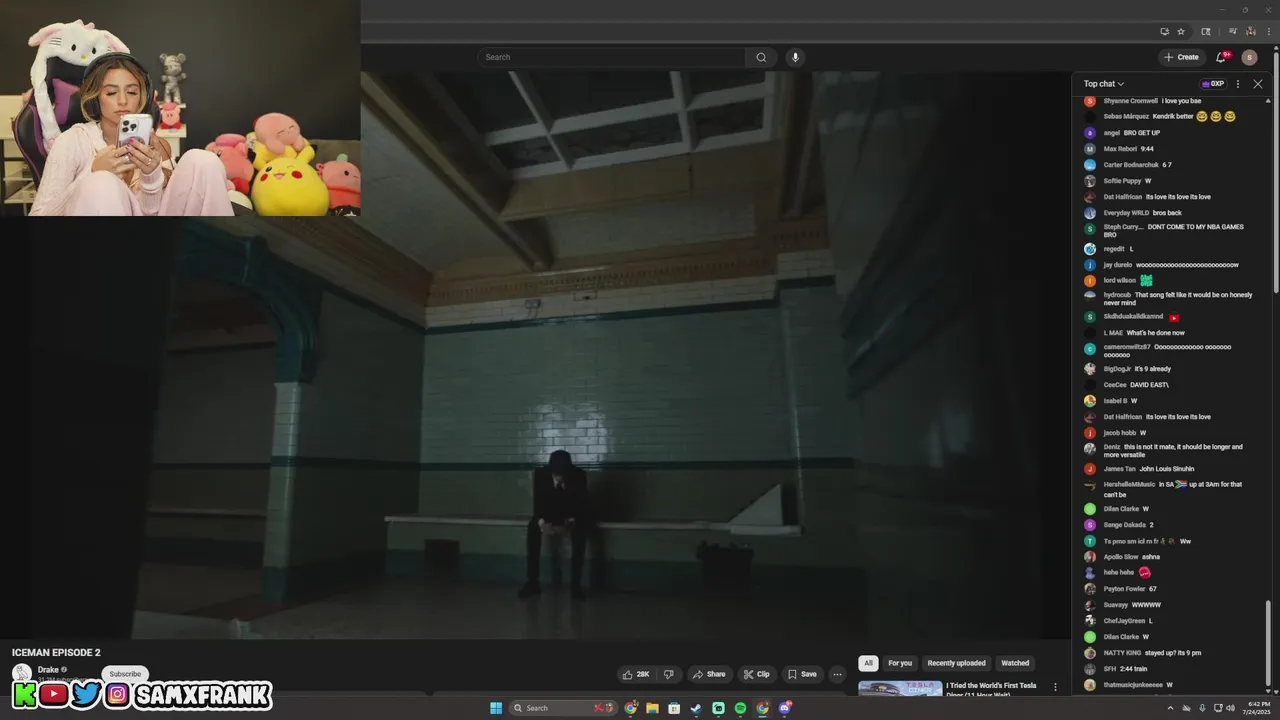Open Chrome media controls icon
Screen dimensions: 1280x720
tap(1233, 31)
